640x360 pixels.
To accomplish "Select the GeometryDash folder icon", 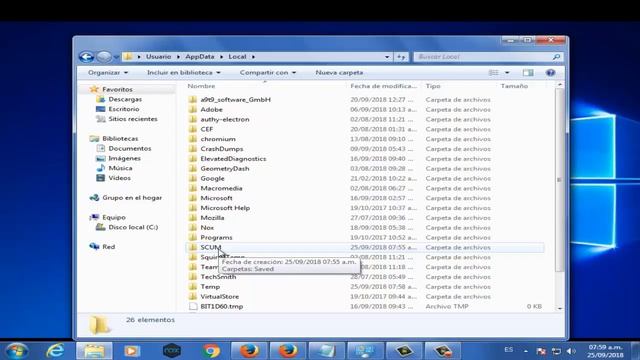I will point(193,168).
